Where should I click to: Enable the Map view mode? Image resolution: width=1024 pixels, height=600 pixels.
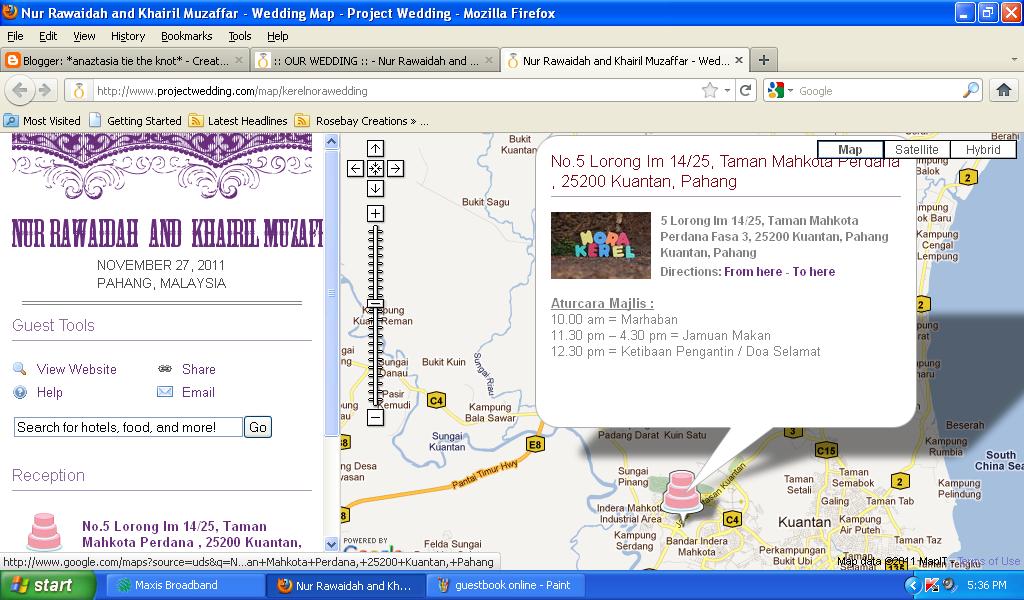[849, 149]
